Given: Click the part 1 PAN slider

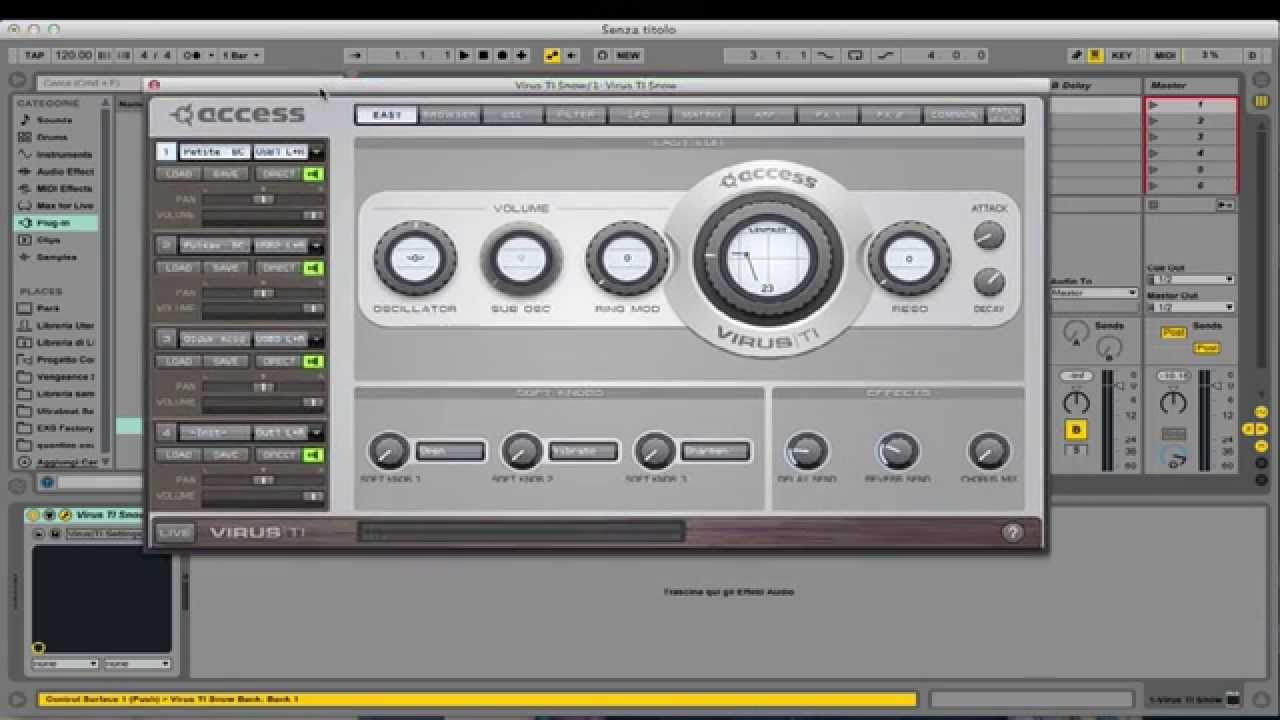Looking at the screenshot, I should pos(263,199).
